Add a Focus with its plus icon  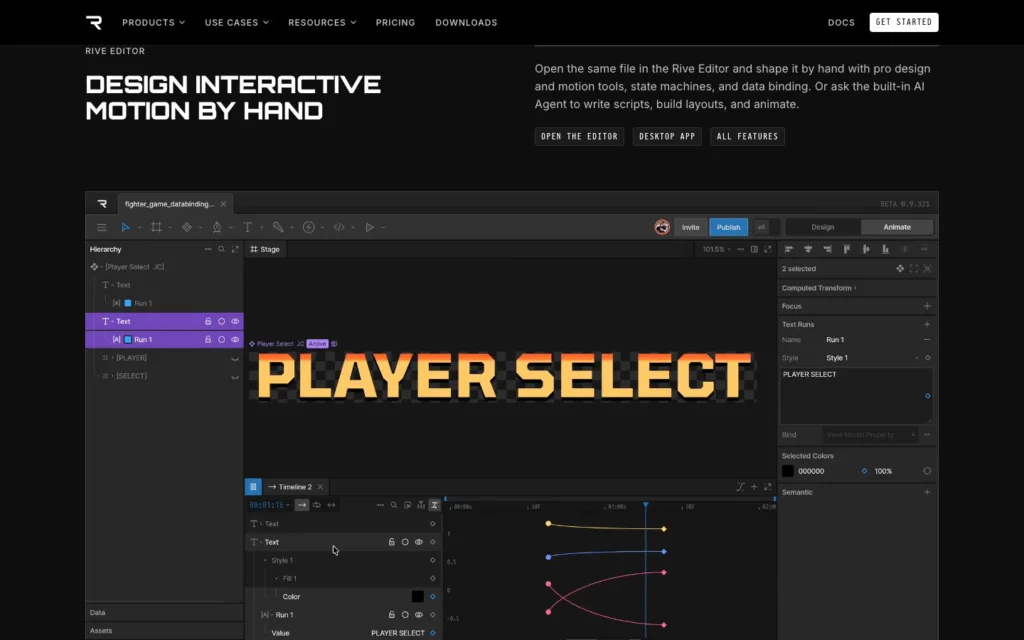[927, 306]
